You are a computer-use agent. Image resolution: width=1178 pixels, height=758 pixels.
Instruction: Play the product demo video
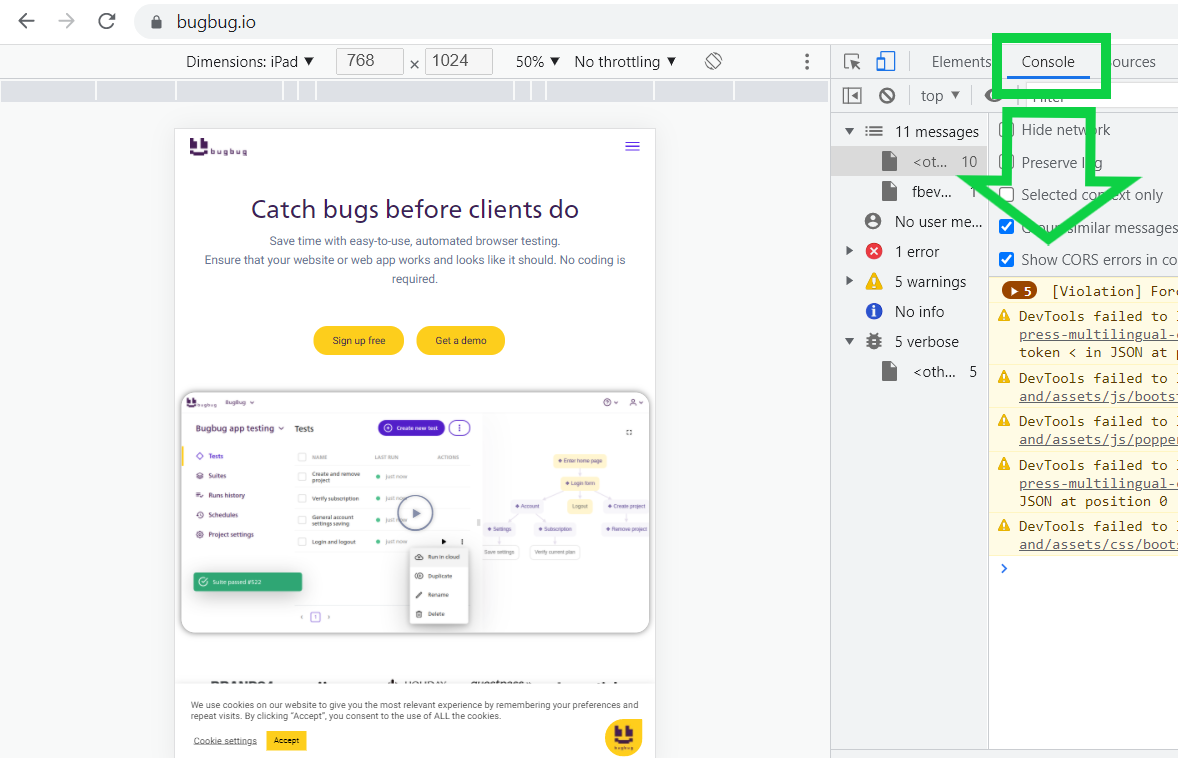click(415, 513)
